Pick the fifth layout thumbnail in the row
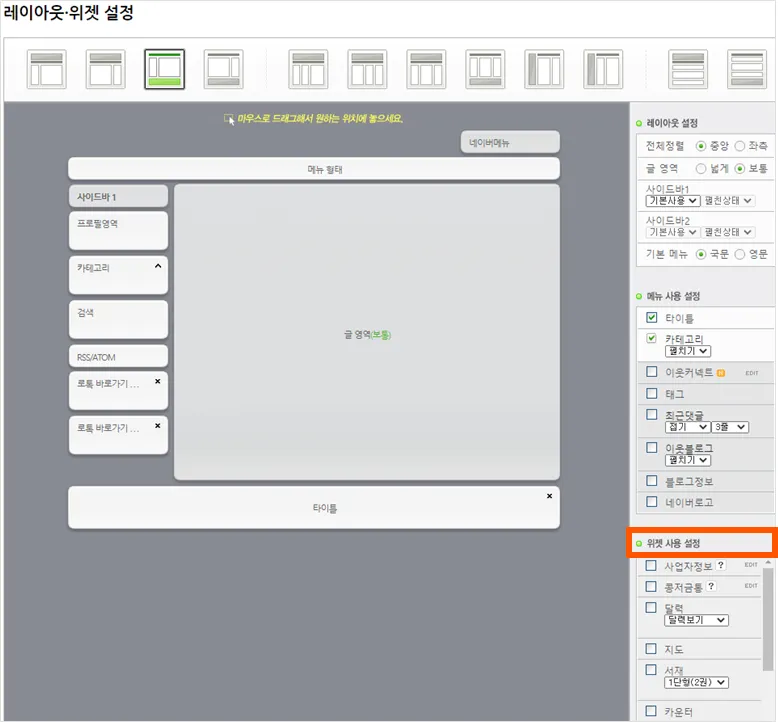778x722 pixels. click(308, 69)
